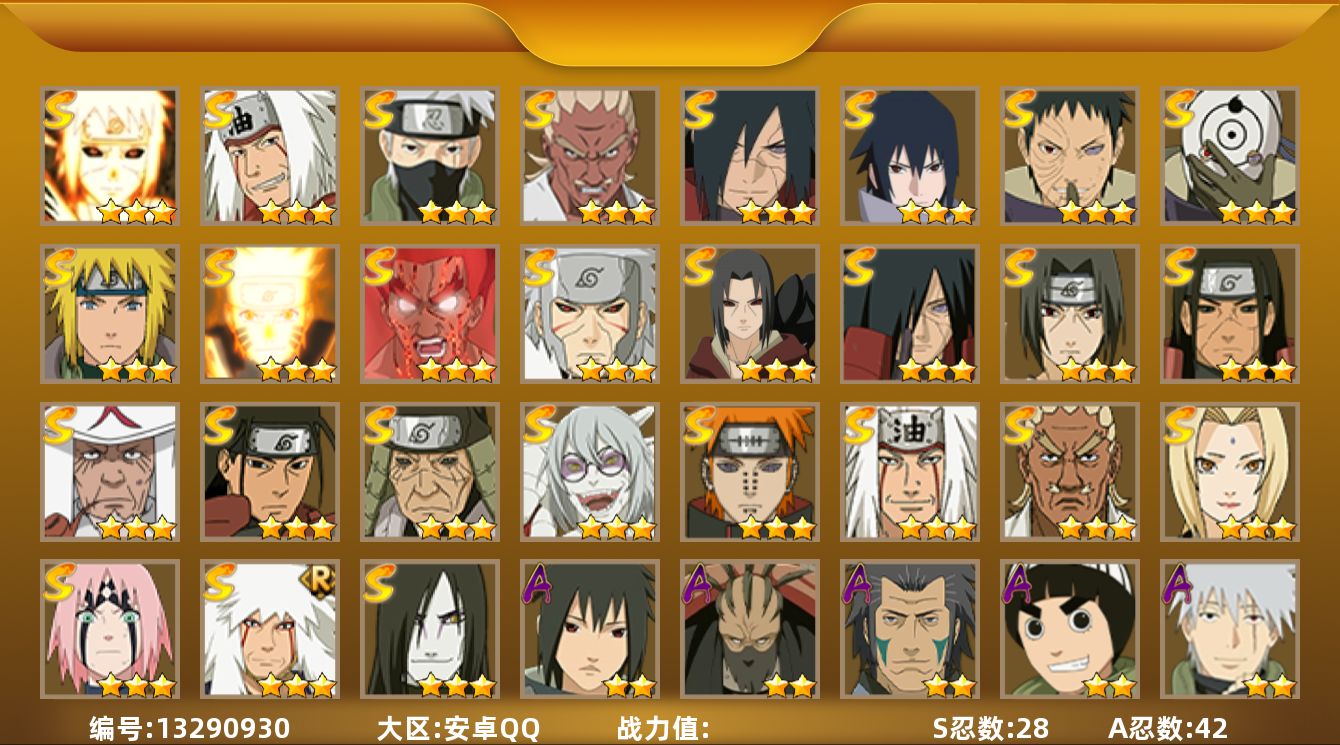Viewport: 1340px width, 745px height.
Task: Click the 大区:安卓QQ server label
Action: point(458,728)
